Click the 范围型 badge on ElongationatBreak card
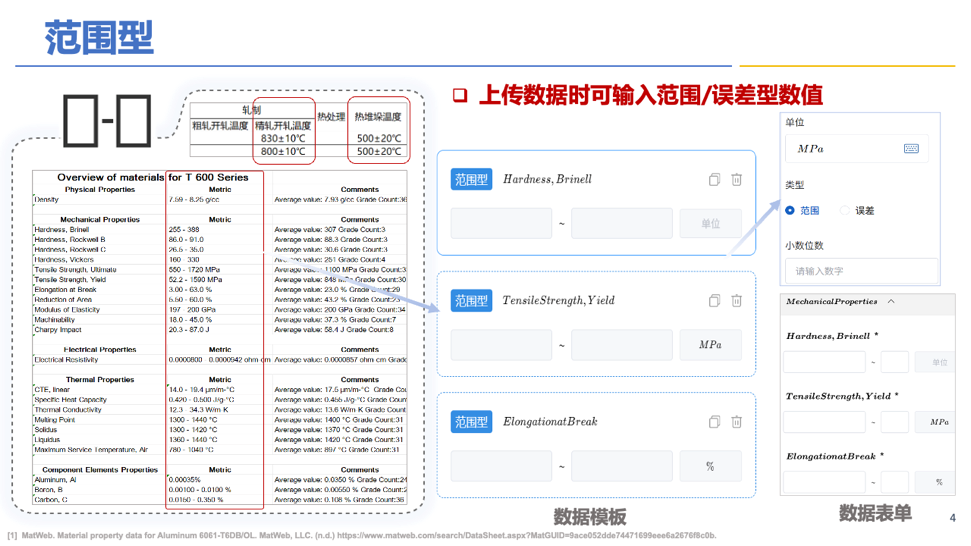This screenshot has width=971, height=546. [471, 423]
